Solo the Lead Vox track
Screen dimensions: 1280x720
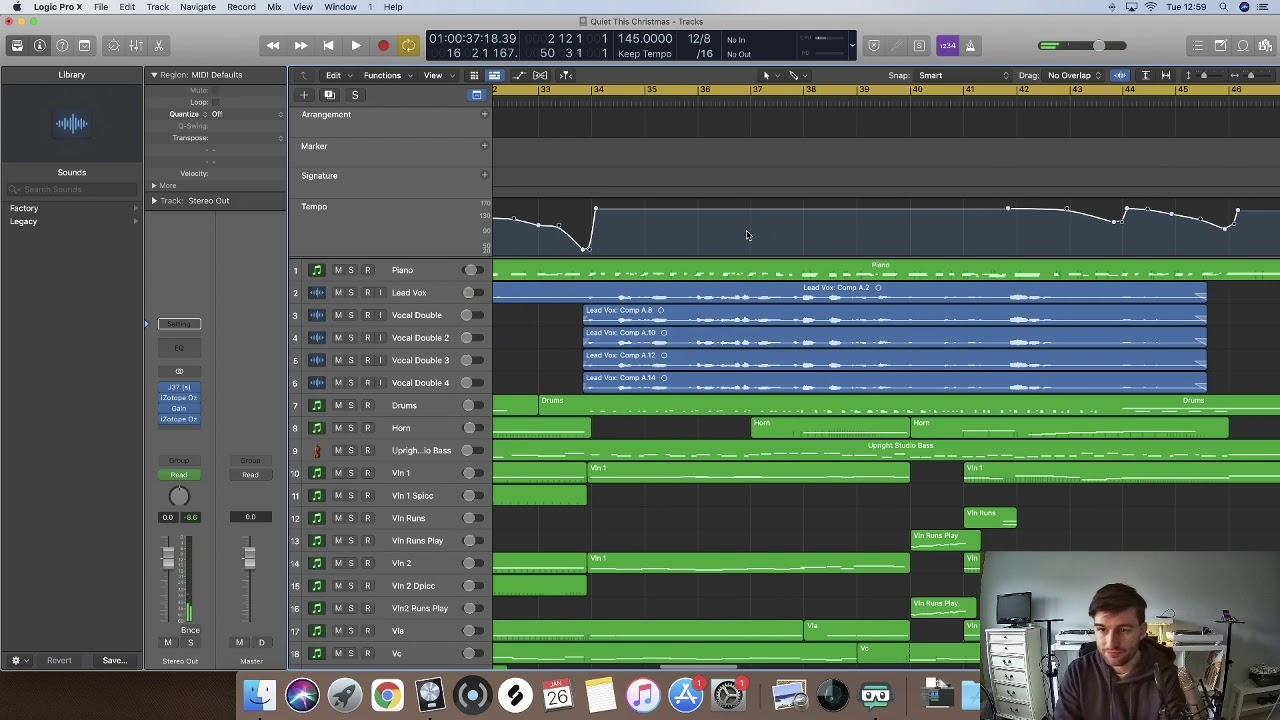(351, 293)
